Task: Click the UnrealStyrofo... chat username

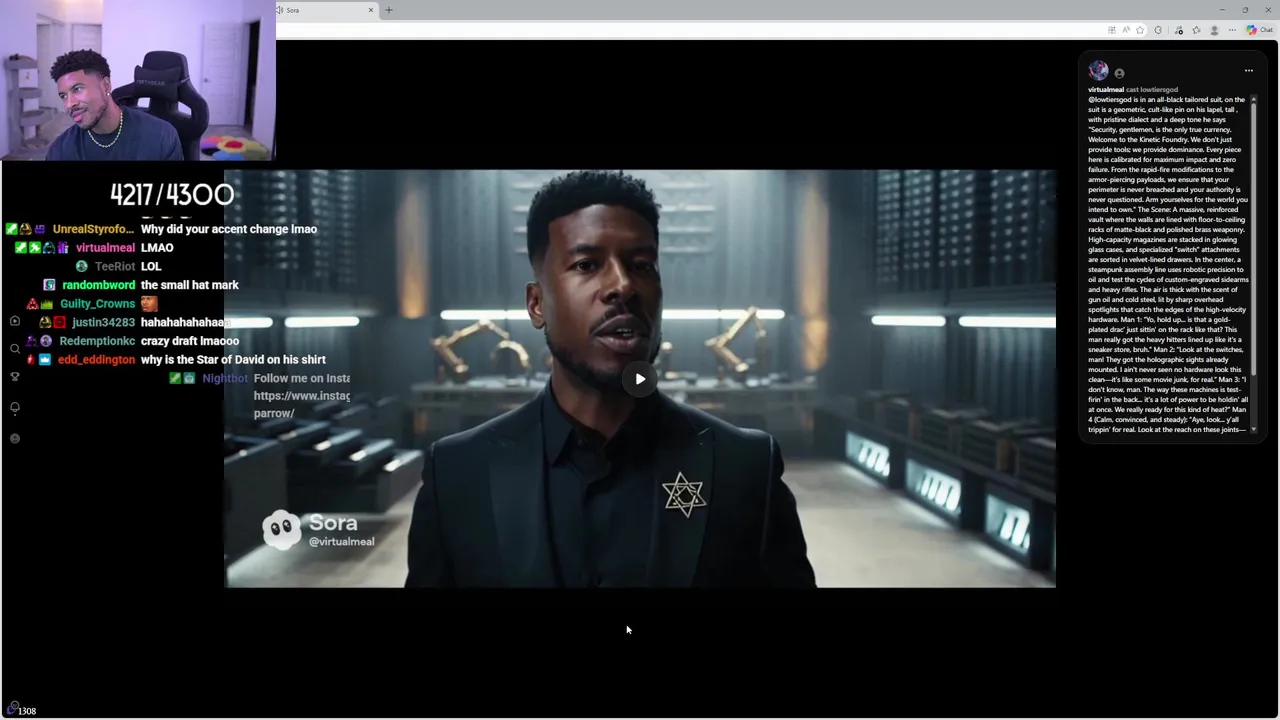Action: pos(93,229)
